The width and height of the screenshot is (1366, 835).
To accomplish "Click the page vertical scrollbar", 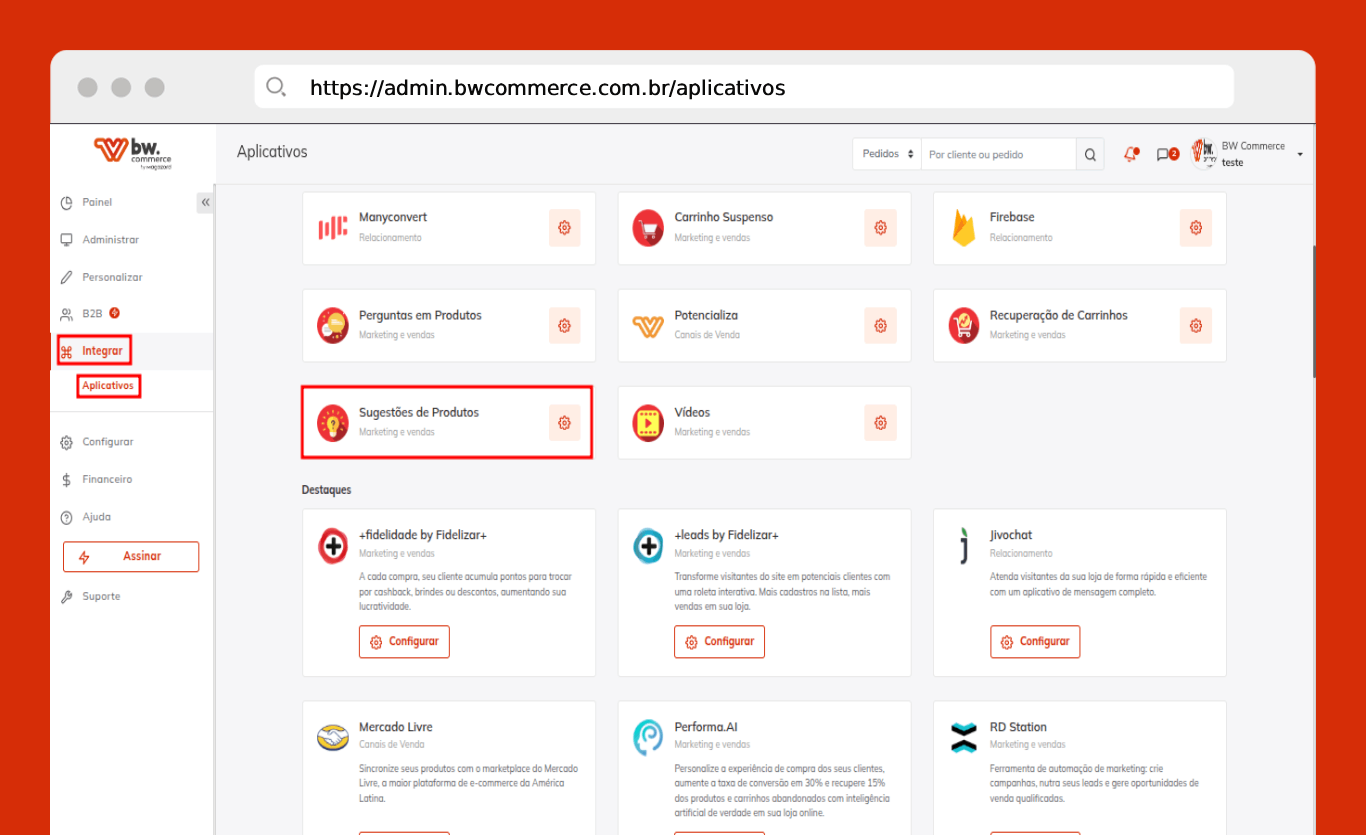I will [1314, 311].
